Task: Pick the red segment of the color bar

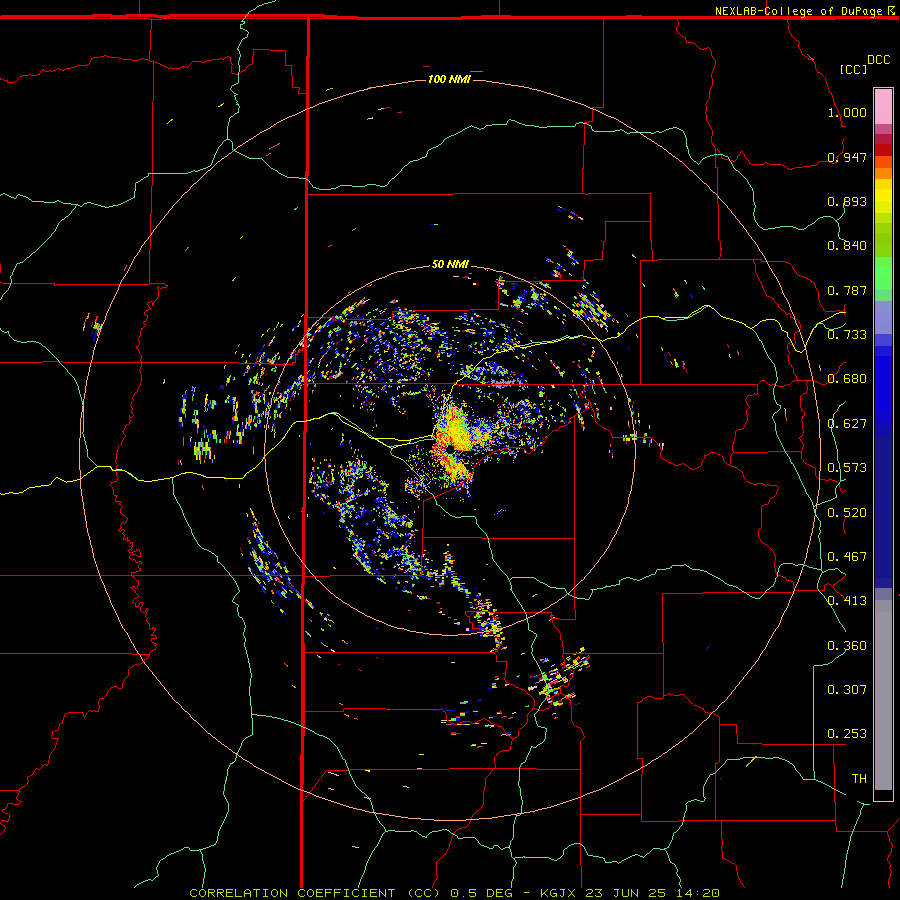Action: (883, 149)
